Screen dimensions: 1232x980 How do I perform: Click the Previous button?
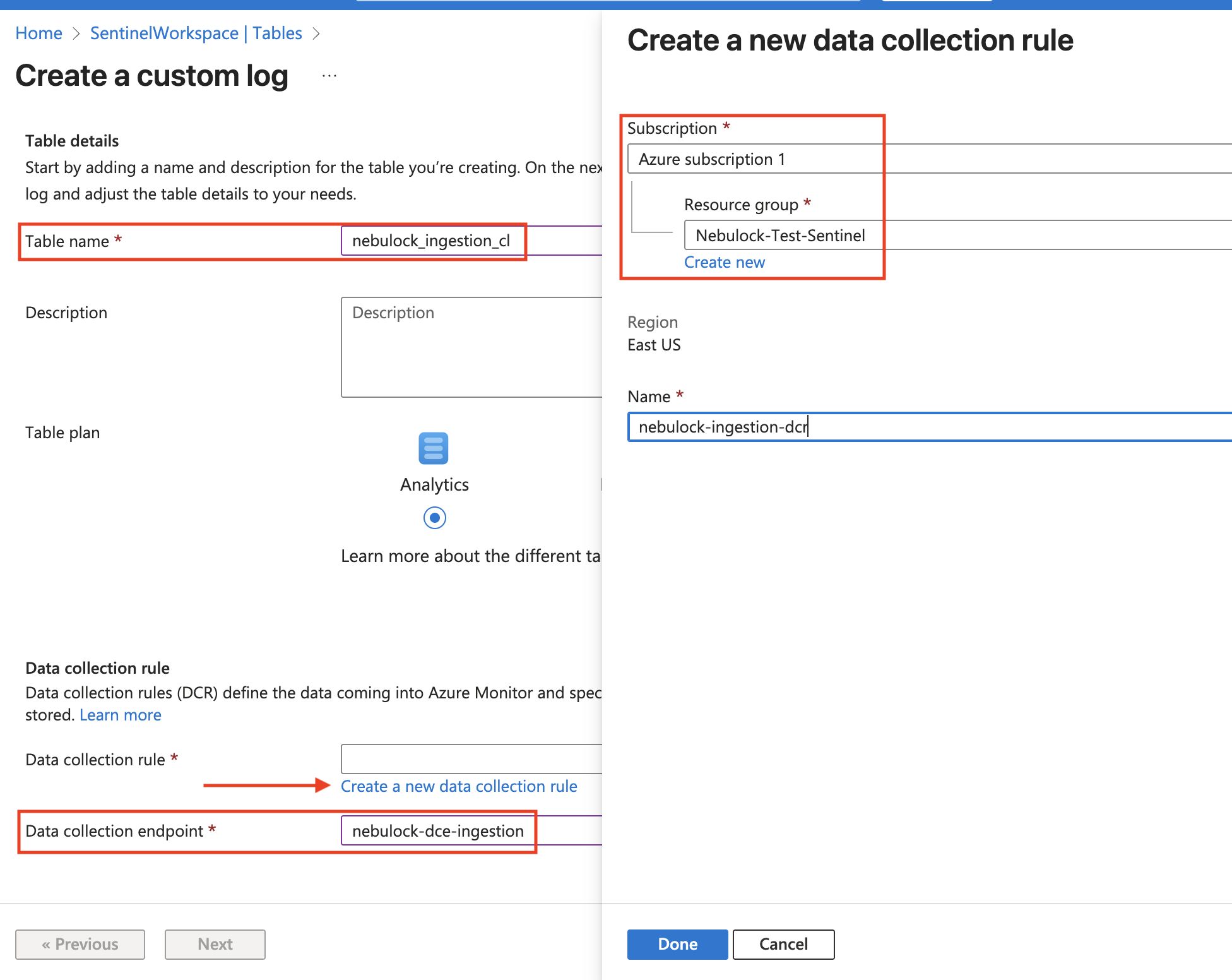(x=80, y=944)
